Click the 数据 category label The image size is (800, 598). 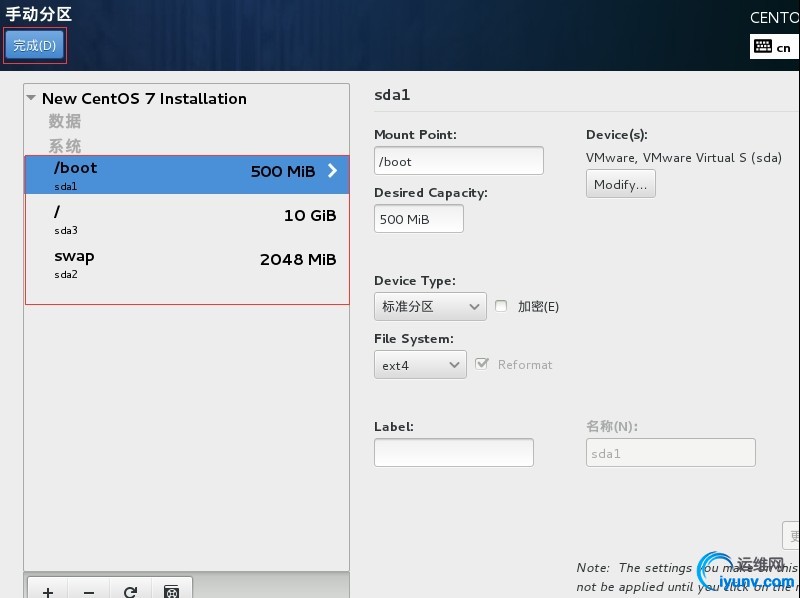(x=65, y=121)
